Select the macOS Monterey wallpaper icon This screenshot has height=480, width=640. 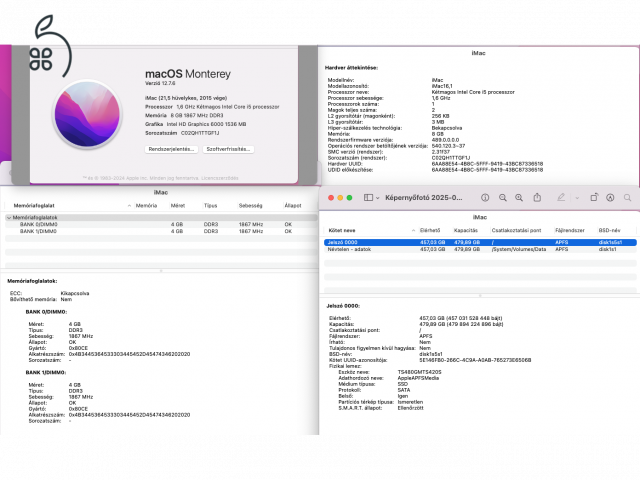pyautogui.click(x=87, y=114)
